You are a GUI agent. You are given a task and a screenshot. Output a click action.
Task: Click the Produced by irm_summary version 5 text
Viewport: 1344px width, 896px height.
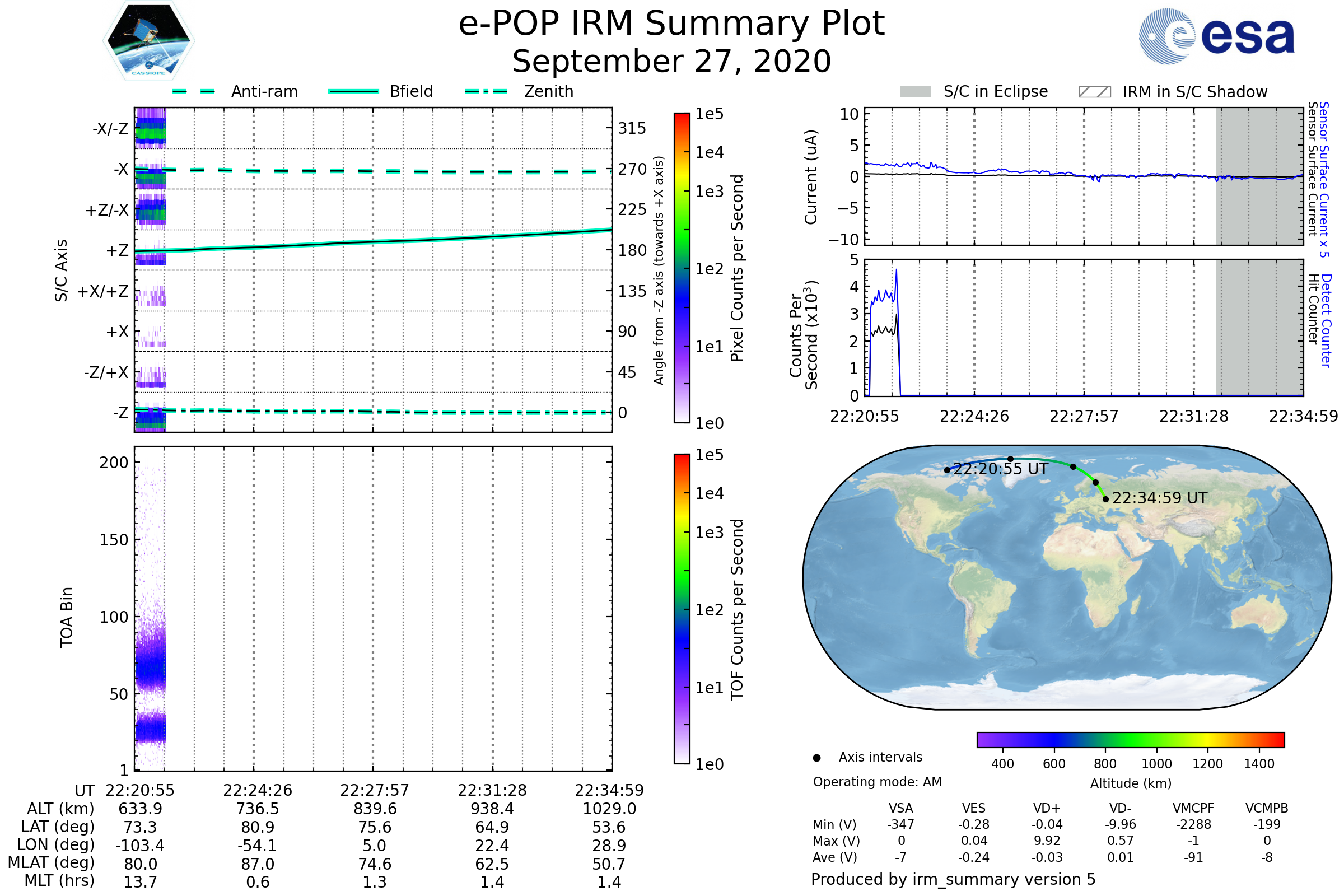953,879
